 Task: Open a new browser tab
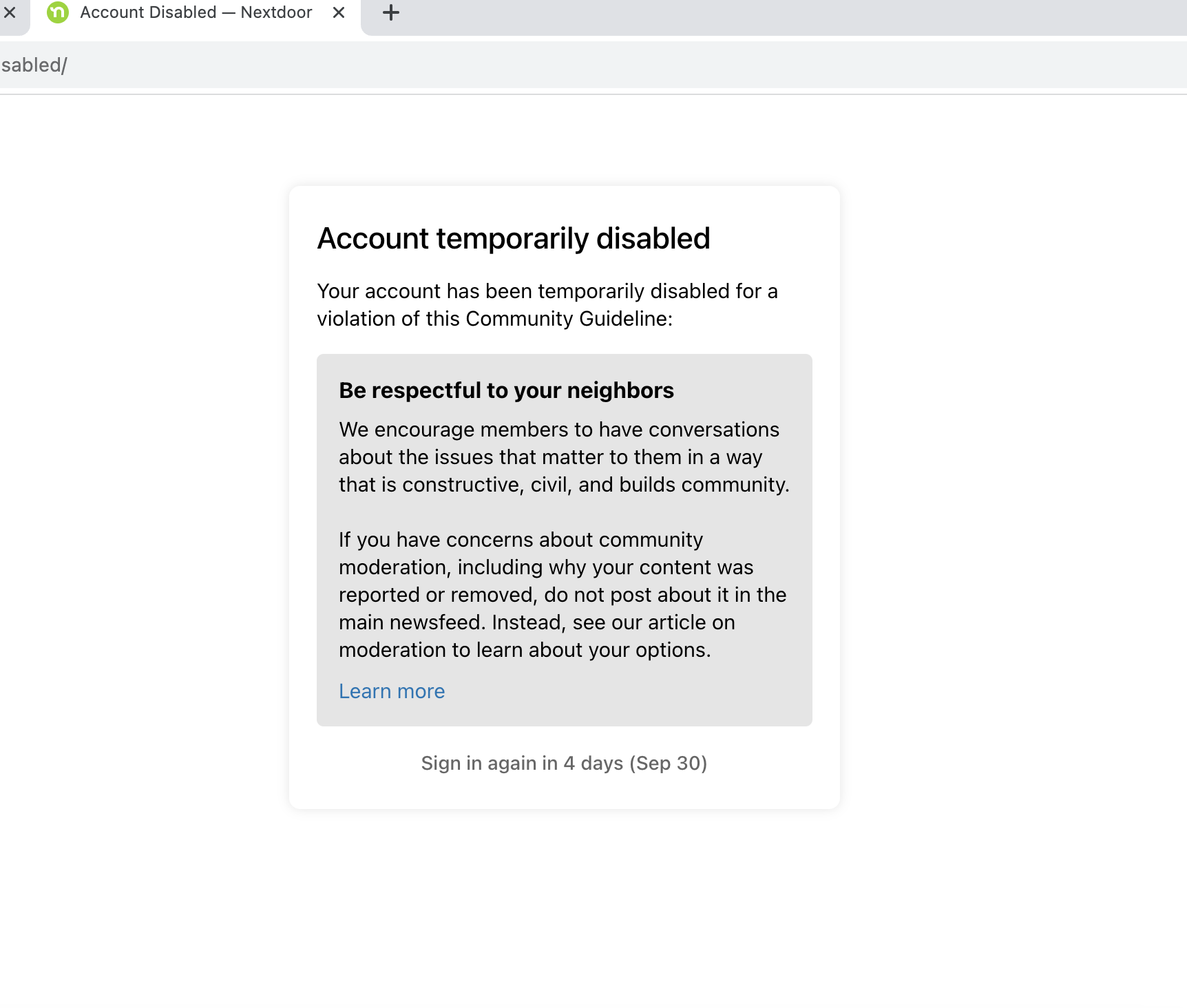391,12
